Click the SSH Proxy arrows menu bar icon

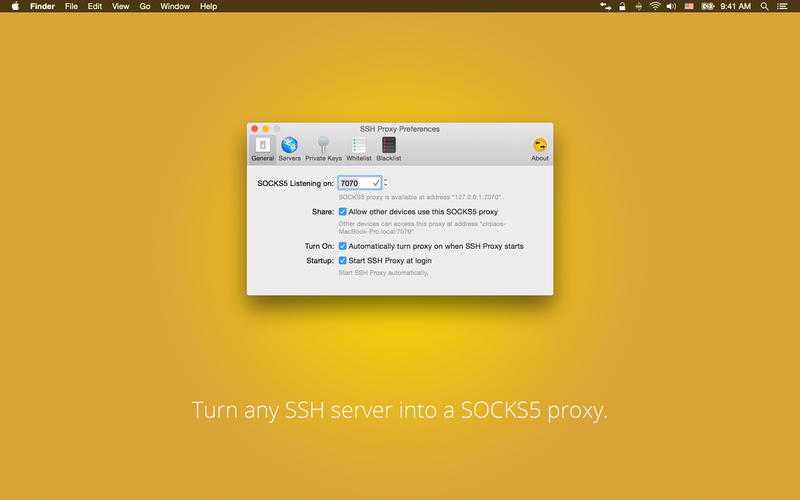(x=606, y=6)
